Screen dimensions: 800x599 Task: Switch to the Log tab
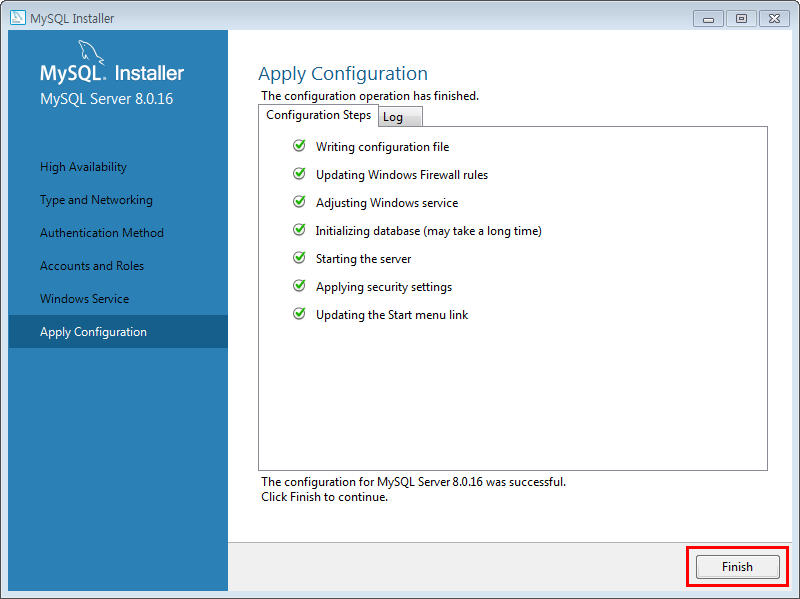pyautogui.click(x=400, y=117)
